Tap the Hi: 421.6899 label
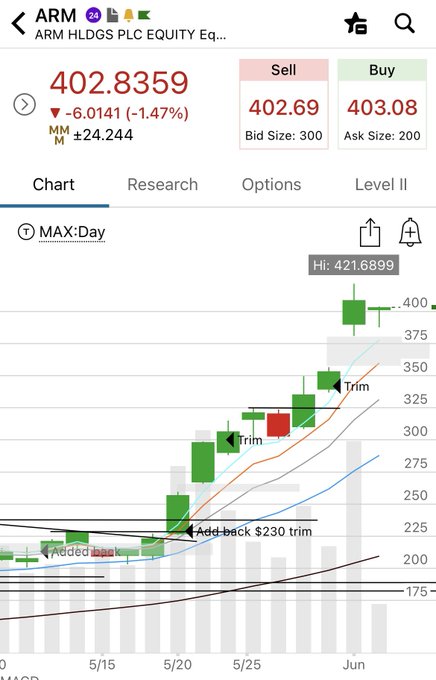 coord(354,265)
